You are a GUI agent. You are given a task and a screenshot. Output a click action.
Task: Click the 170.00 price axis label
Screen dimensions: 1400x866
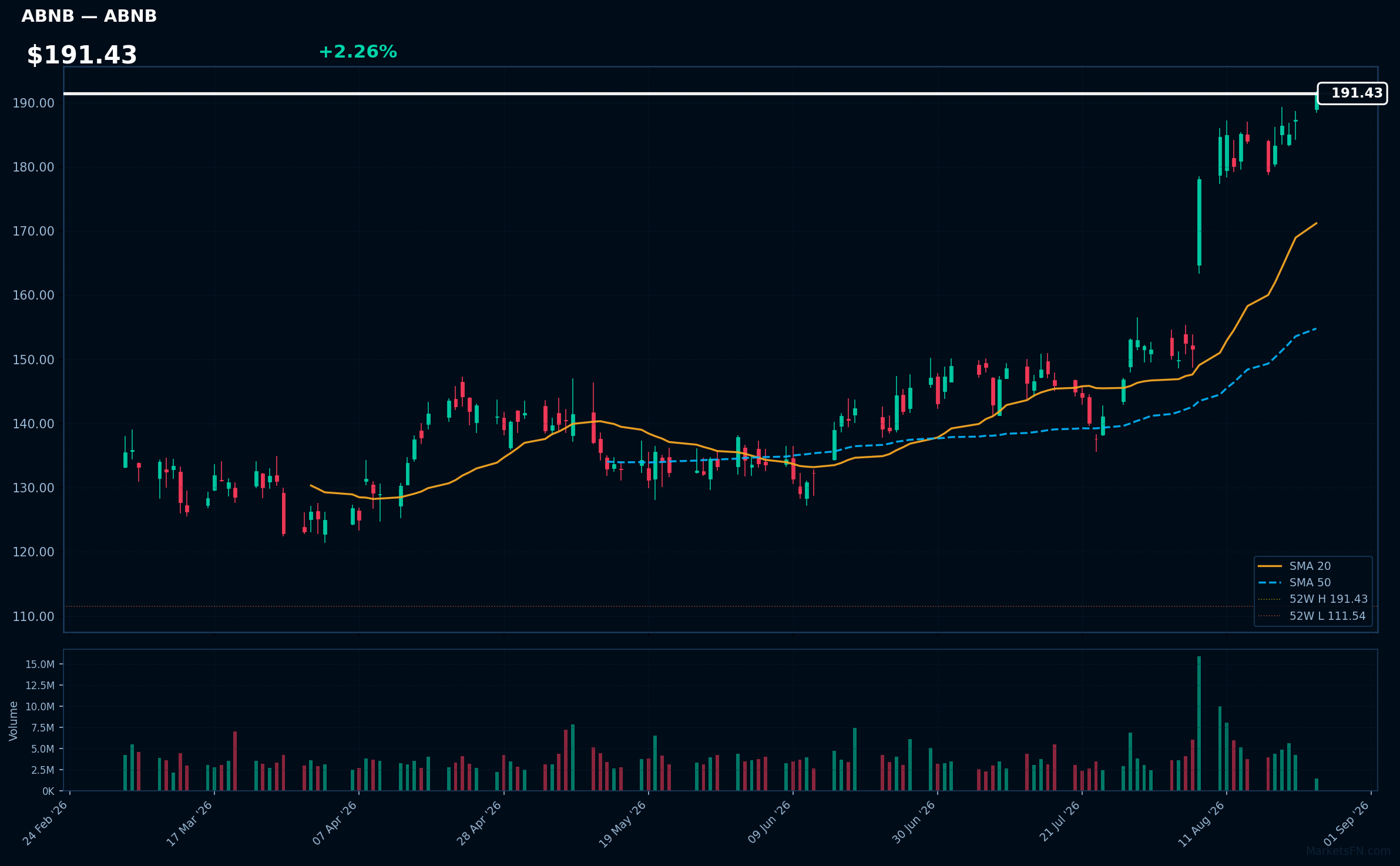[33, 231]
